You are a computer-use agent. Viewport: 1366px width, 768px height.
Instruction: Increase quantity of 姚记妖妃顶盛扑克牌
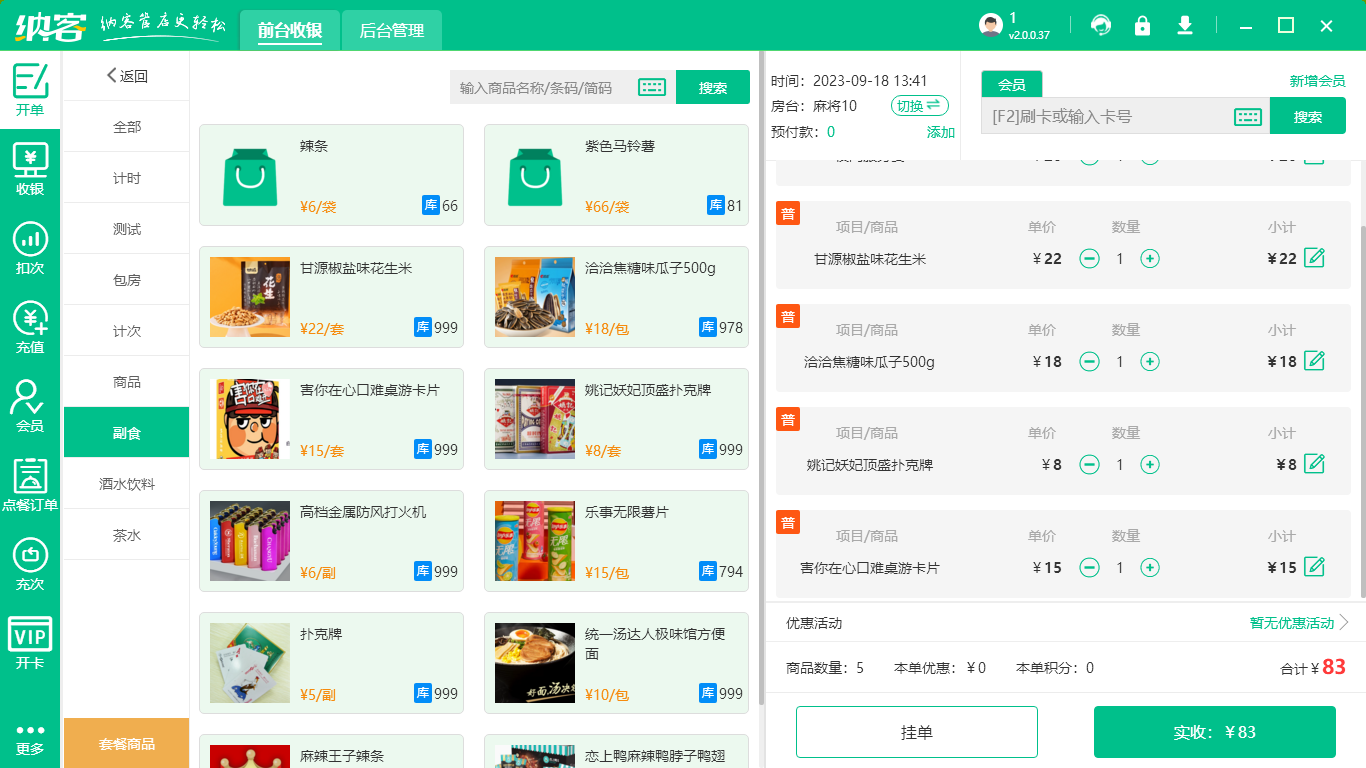(1150, 465)
